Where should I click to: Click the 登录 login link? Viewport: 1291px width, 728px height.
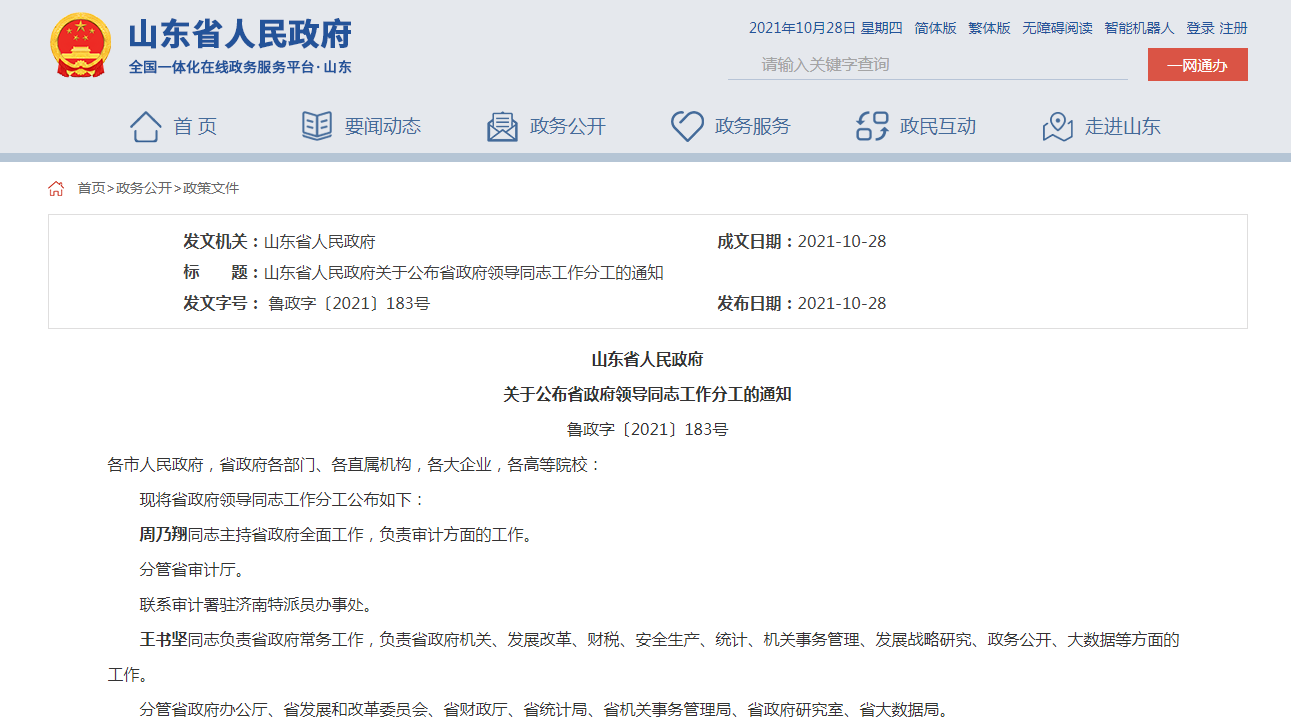pyautogui.click(x=1200, y=28)
